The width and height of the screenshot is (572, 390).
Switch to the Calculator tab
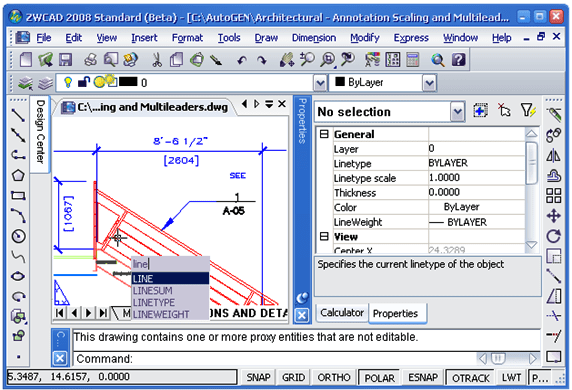pos(342,313)
